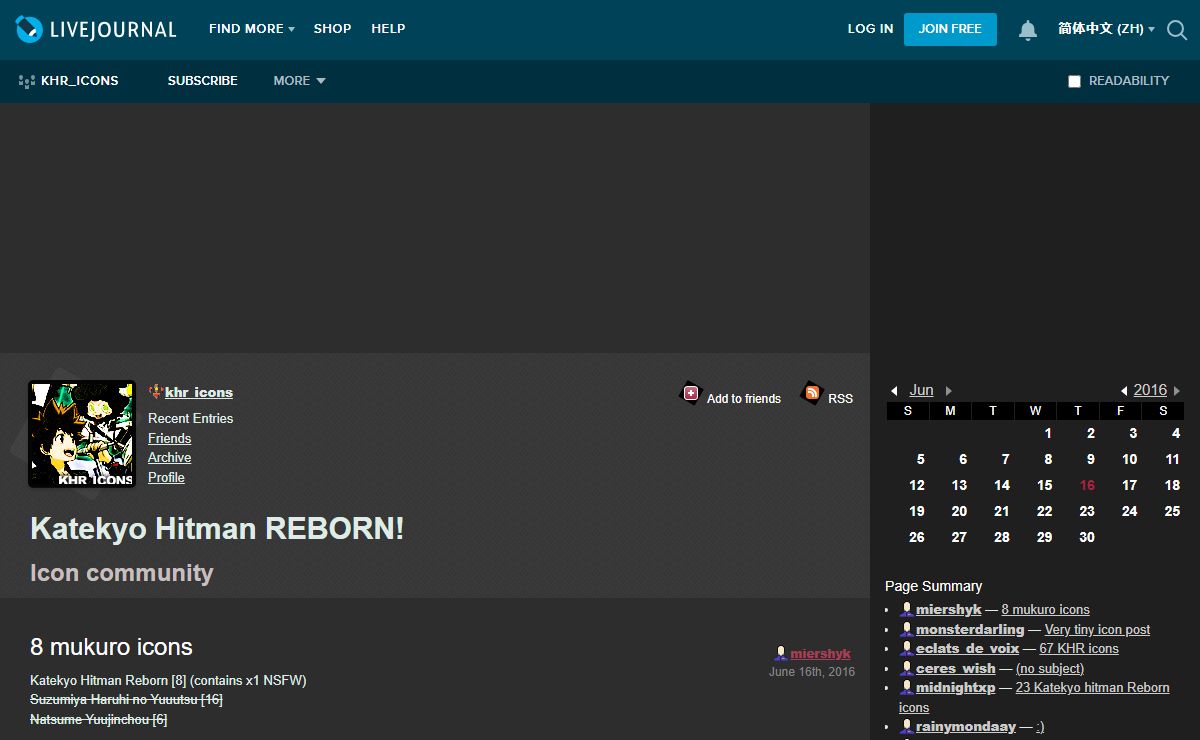Open midnightxp user profile link
This screenshot has height=740, width=1200.
(955, 687)
